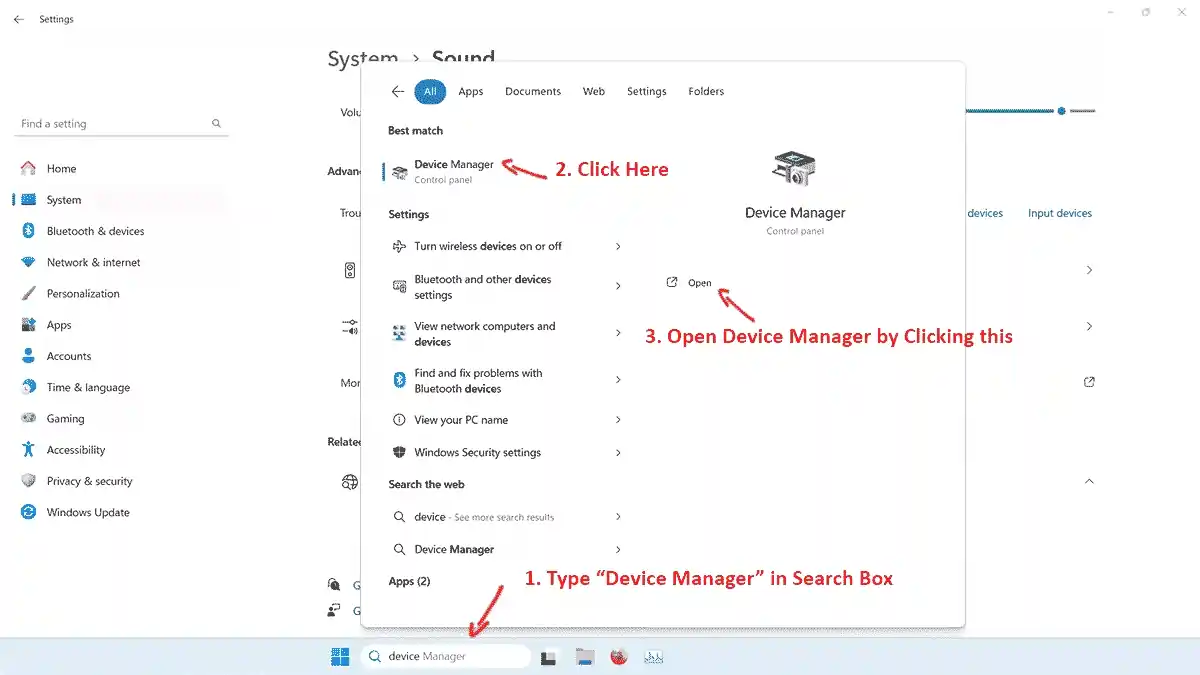Image resolution: width=1200 pixels, height=675 pixels.
Task: Expand chevron for View your PC name
Action: [618, 420]
